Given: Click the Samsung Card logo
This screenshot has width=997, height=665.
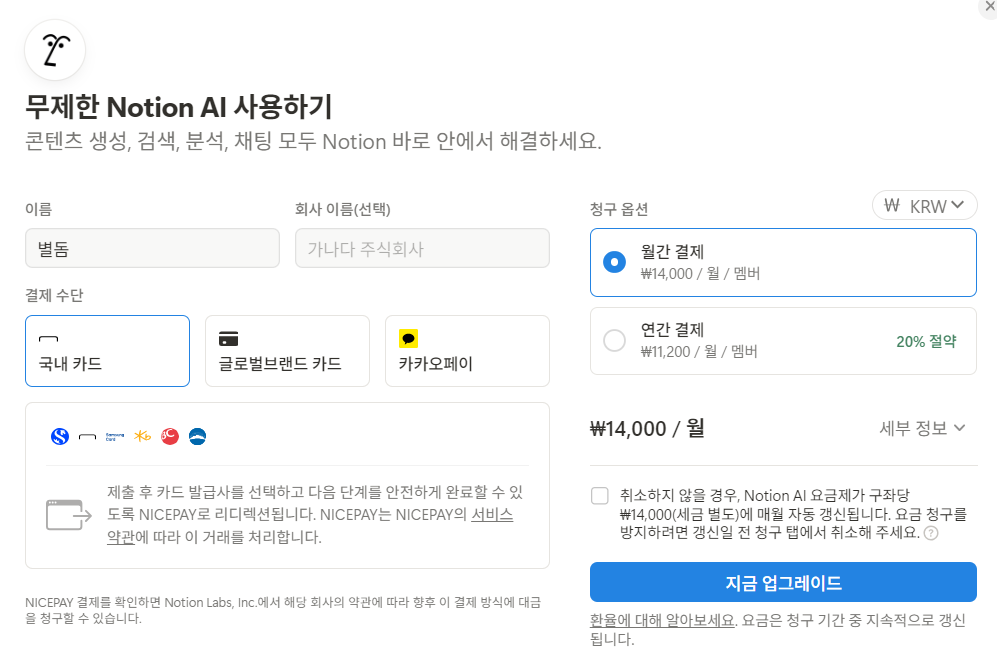Looking at the screenshot, I should (115, 436).
